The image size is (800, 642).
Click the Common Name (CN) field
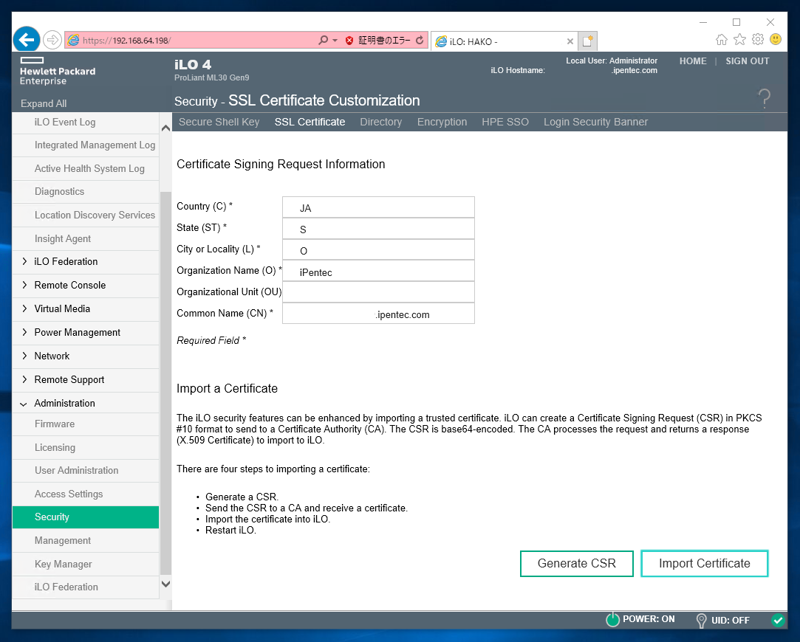pos(378,313)
